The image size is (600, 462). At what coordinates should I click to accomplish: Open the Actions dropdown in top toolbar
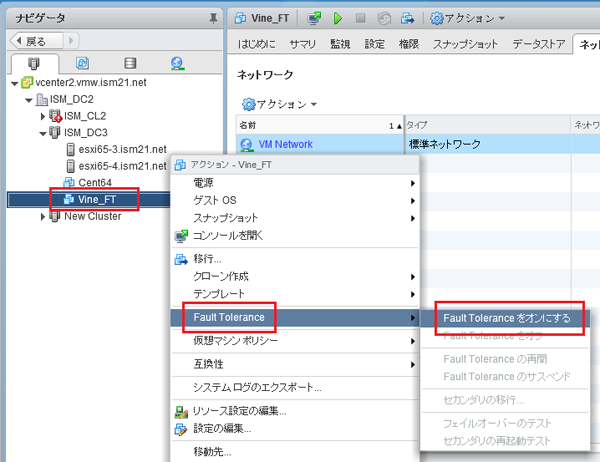point(467,18)
